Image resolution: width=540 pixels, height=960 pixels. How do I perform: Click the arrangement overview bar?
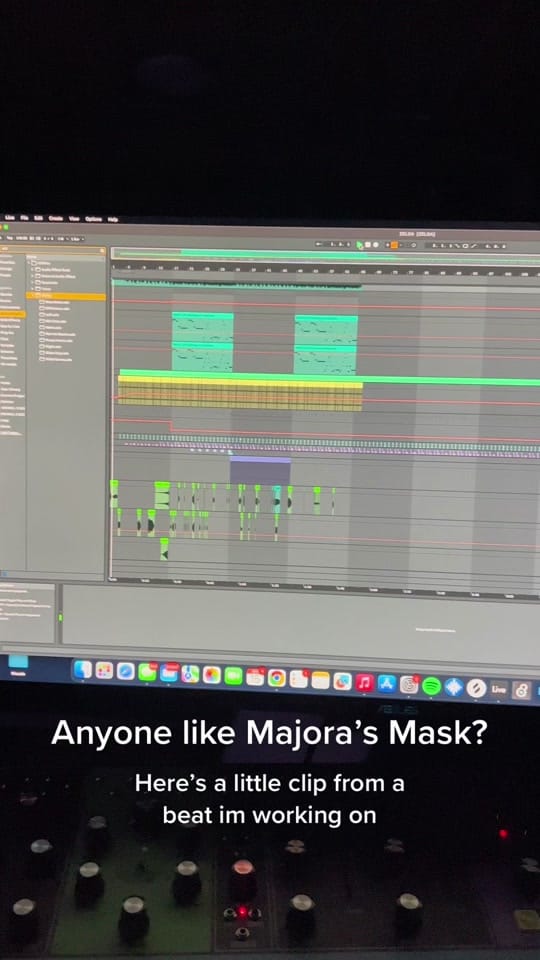pos(325,254)
